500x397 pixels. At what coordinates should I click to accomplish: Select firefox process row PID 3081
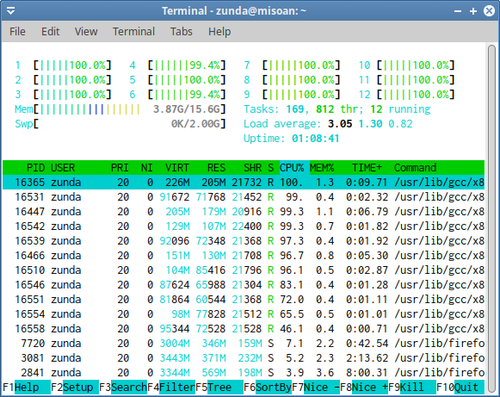pos(244,358)
